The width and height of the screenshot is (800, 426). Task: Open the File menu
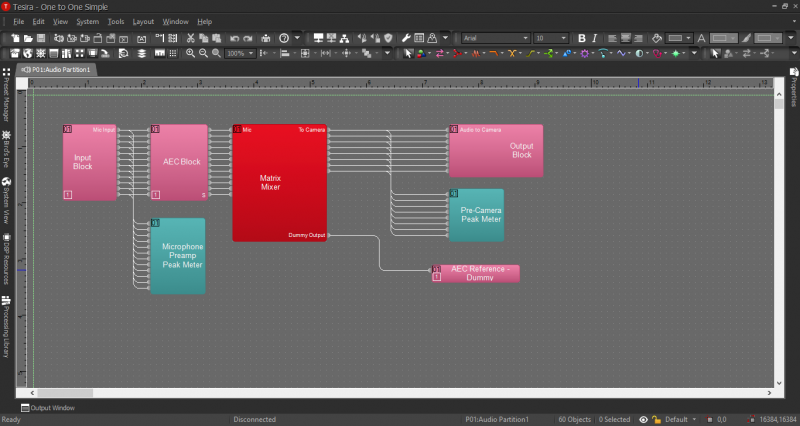18,21
